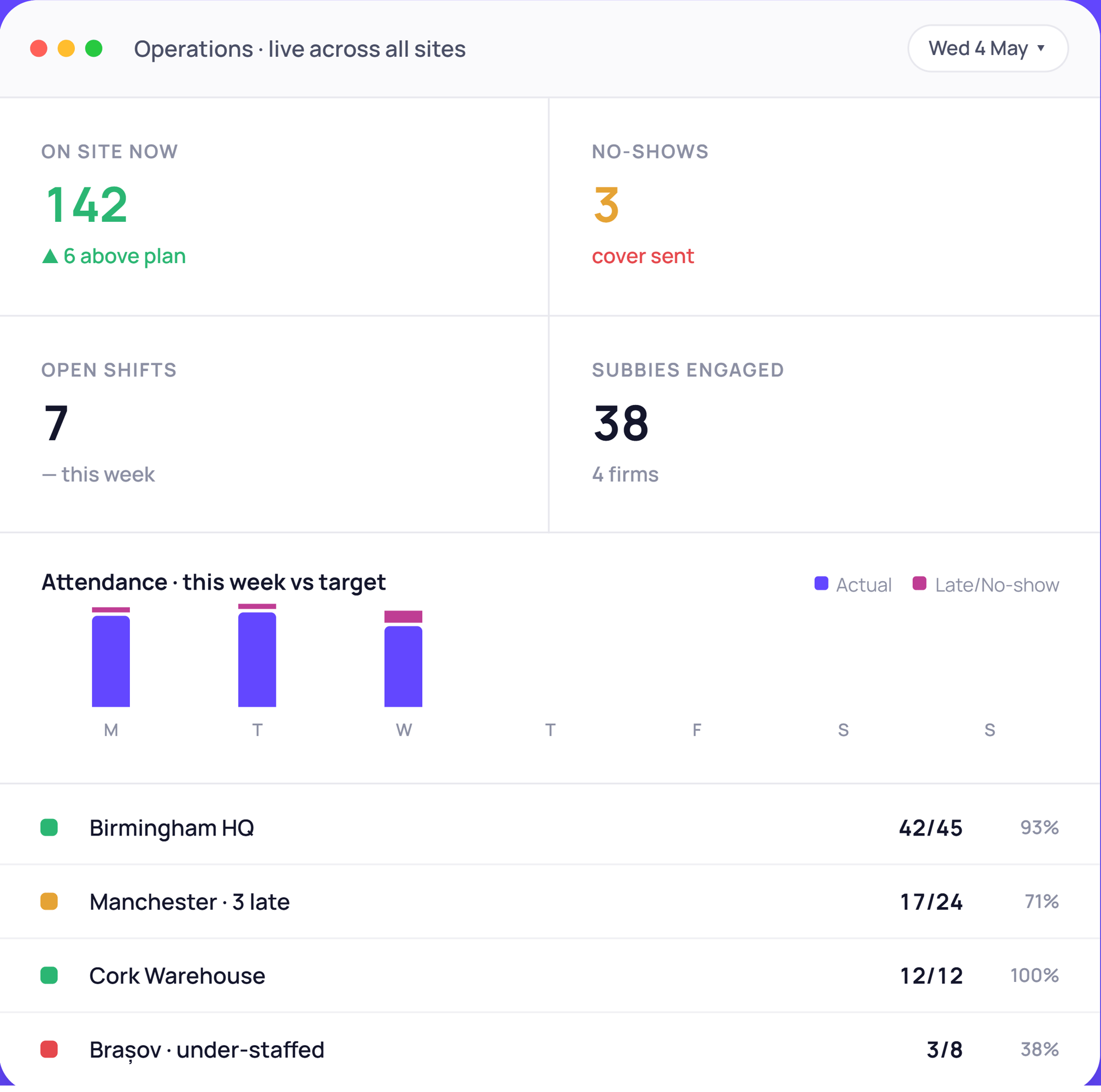Click the Late/No-show legend color swatch
Image resolution: width=1101 pixels, height=1092 pixels.
tap(919, 583)
